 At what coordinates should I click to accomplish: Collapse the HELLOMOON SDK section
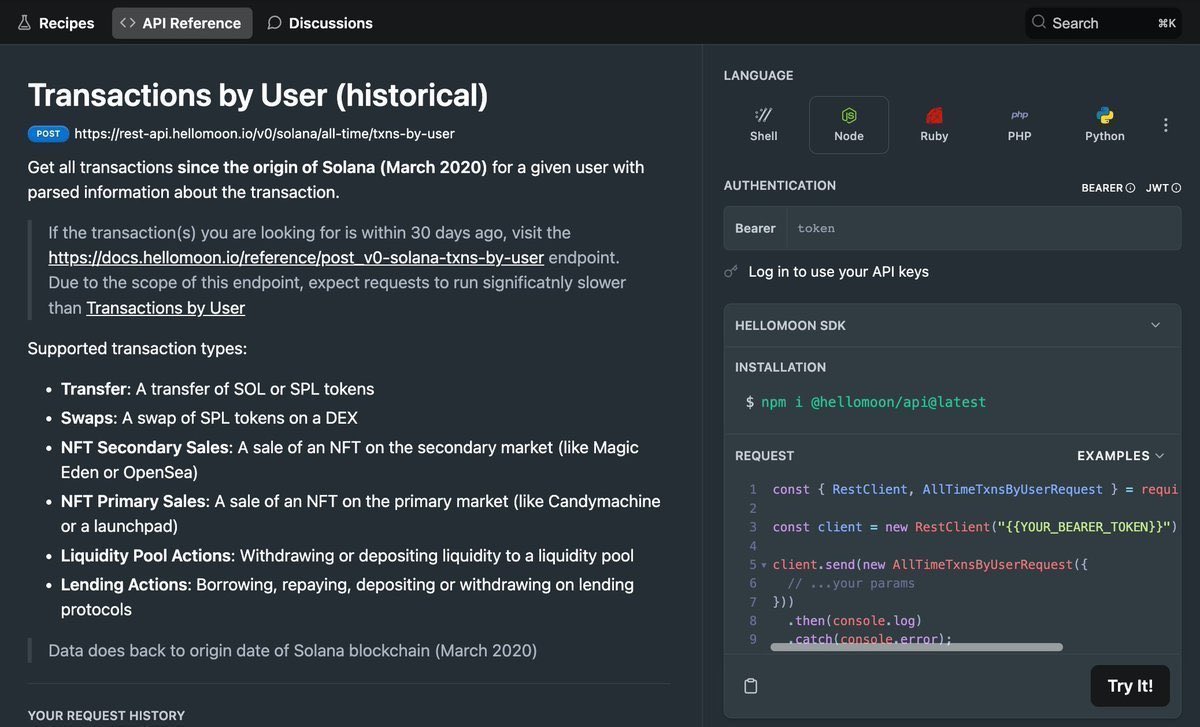point(1155,325)
